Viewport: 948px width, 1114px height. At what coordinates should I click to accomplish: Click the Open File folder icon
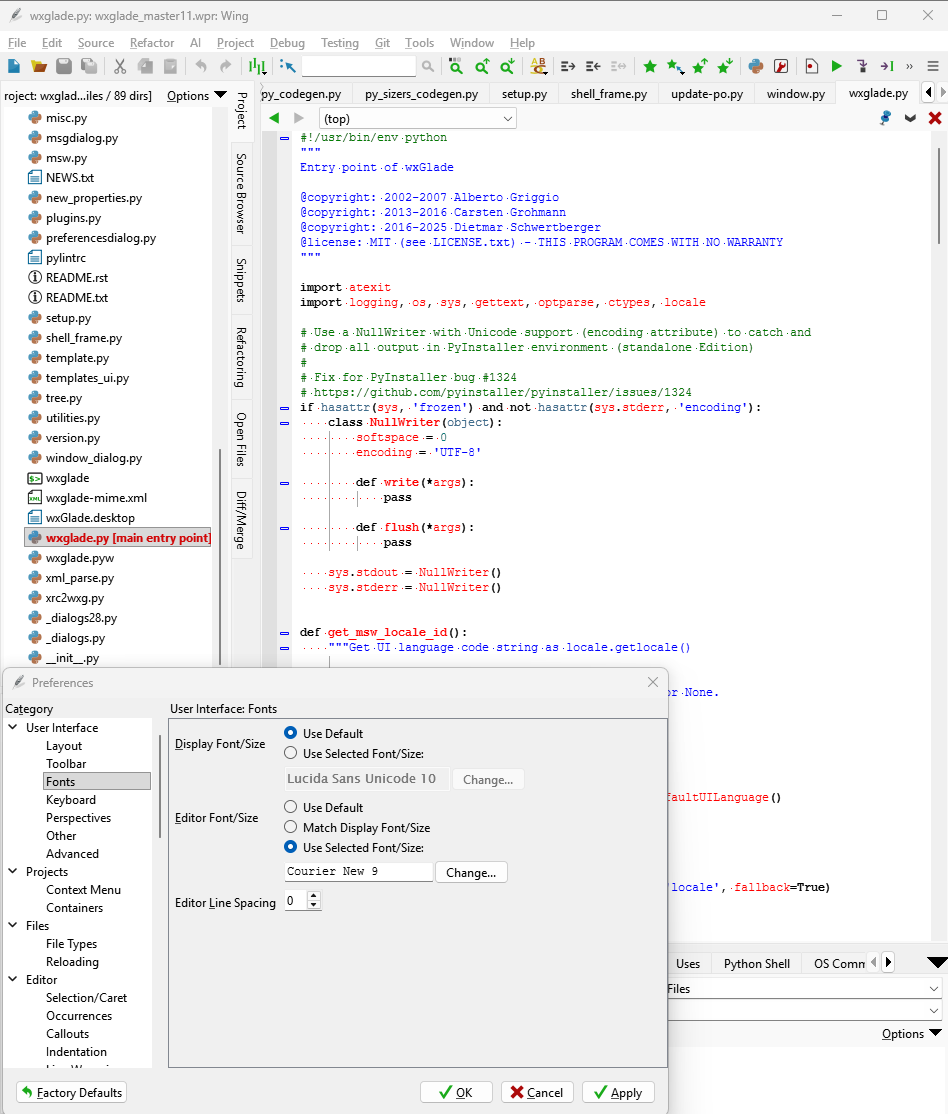tap(39, 66)
